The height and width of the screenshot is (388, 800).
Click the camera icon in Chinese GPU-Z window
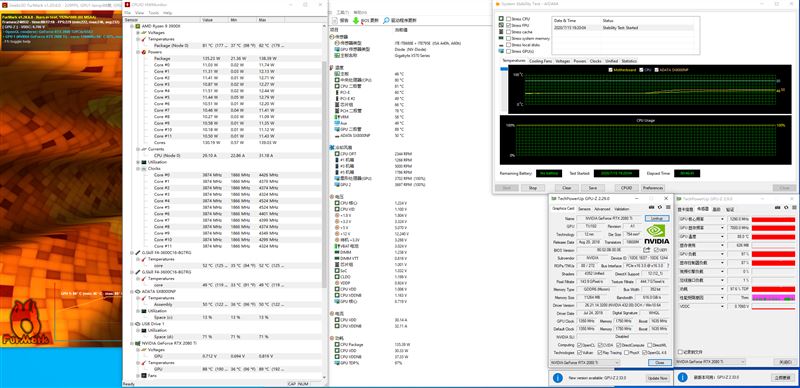pyautogui.click(x=777, y=208)
